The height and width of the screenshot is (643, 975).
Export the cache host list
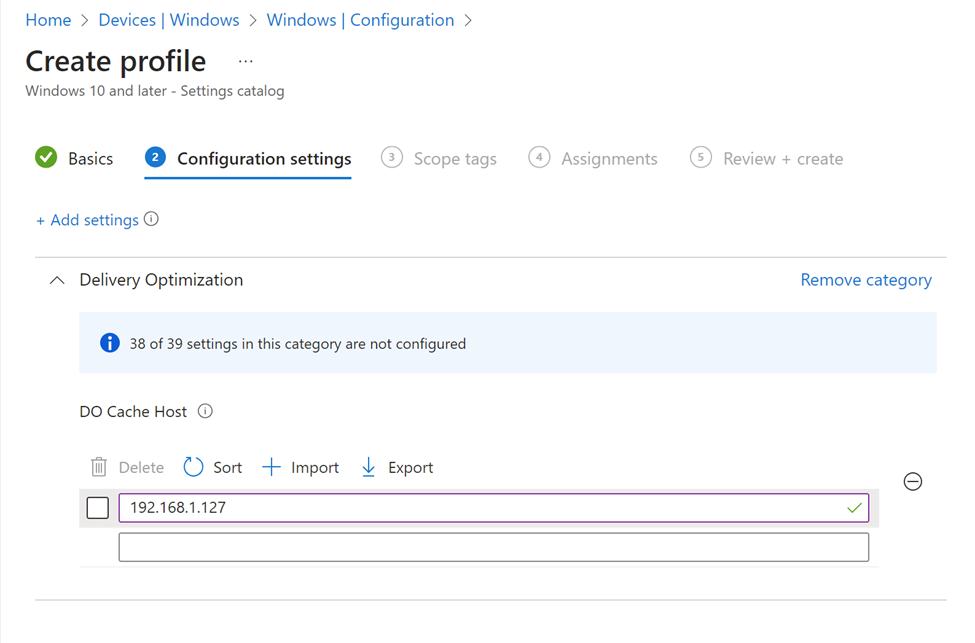396,467
